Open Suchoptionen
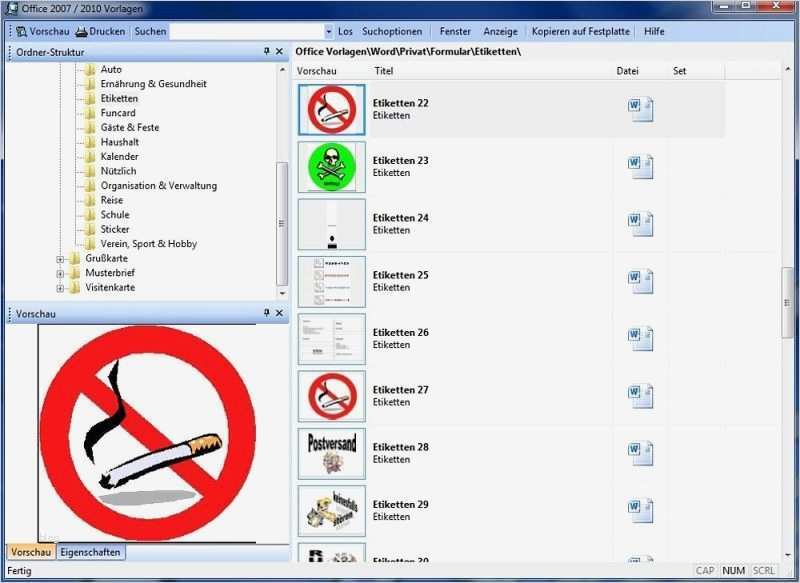This screenshot has height=583, width=800. click(393, 31)
